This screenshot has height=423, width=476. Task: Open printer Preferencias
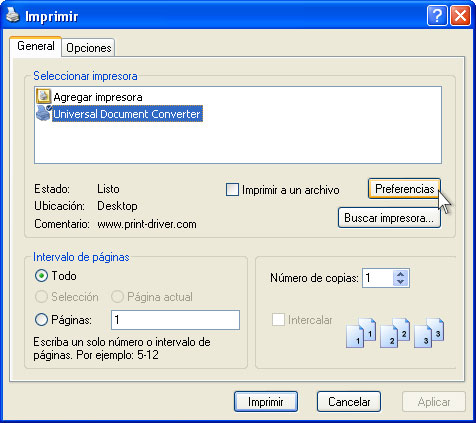tap(404, 189)
